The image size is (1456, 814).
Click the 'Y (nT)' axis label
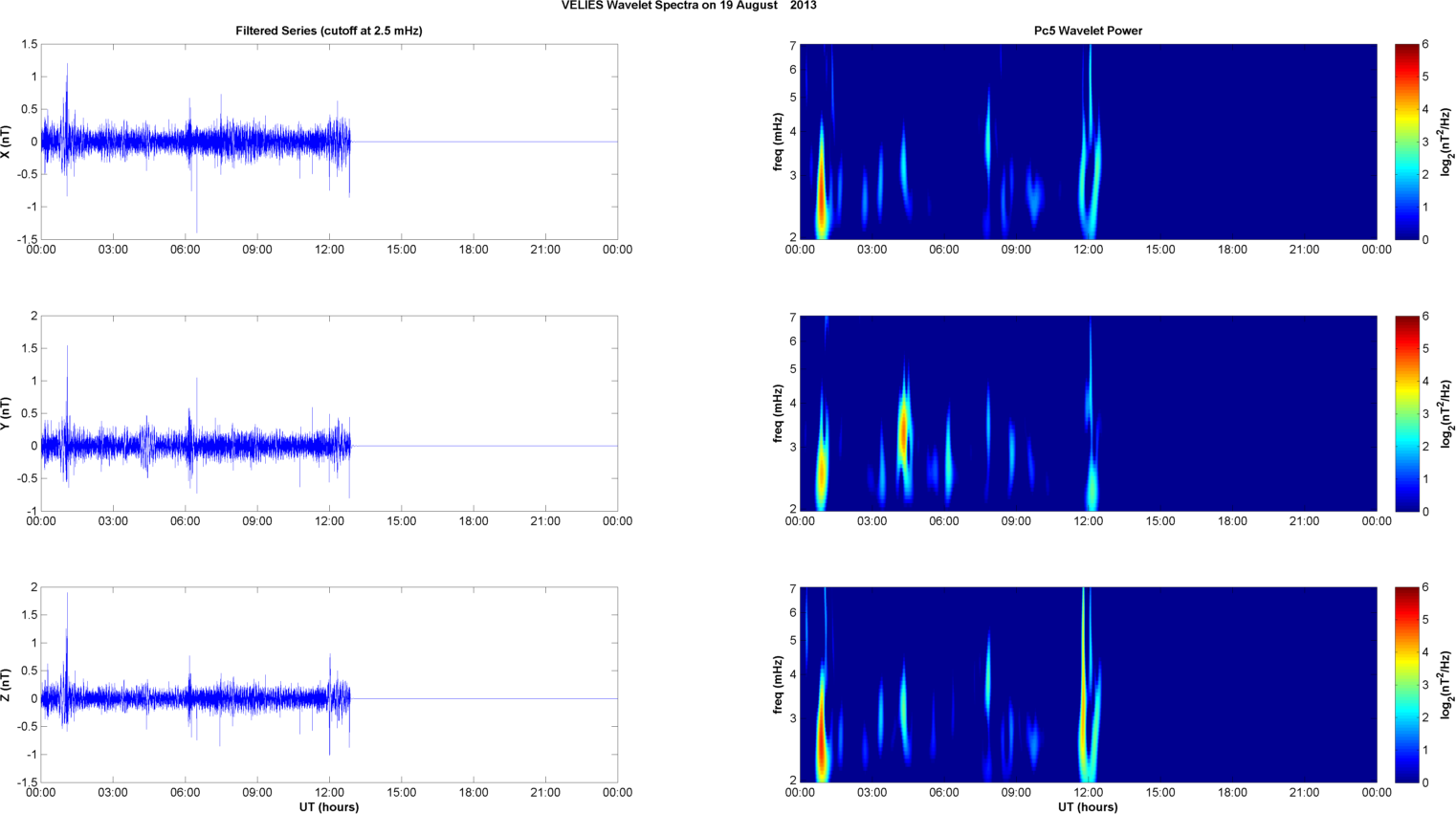7,413
